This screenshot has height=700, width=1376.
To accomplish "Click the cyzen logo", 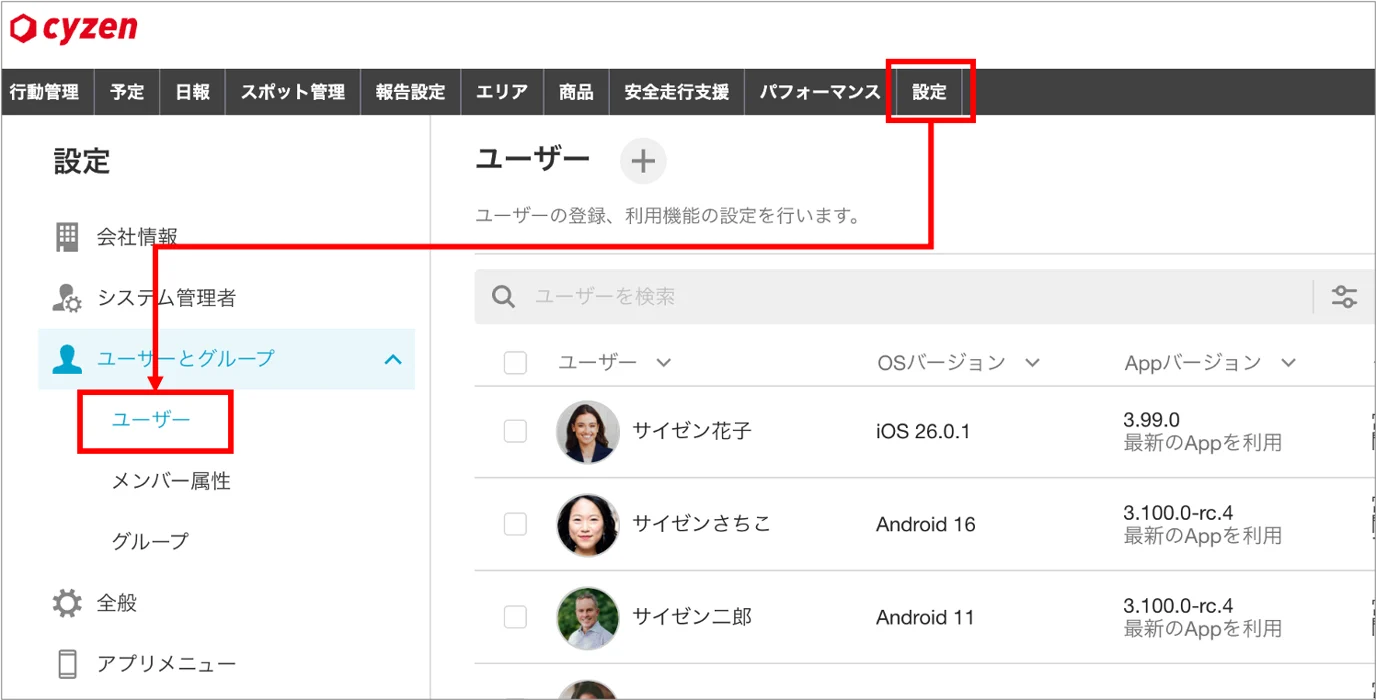I will (74, 29).
